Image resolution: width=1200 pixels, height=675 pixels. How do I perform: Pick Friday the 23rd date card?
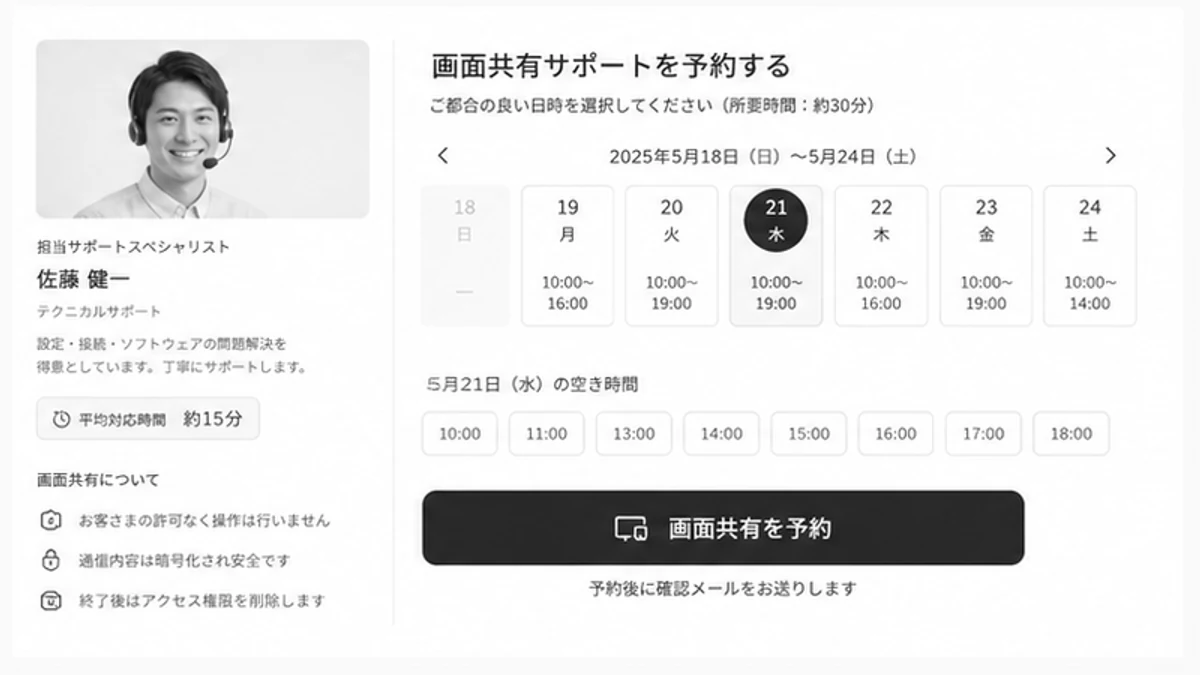[986, 256]
